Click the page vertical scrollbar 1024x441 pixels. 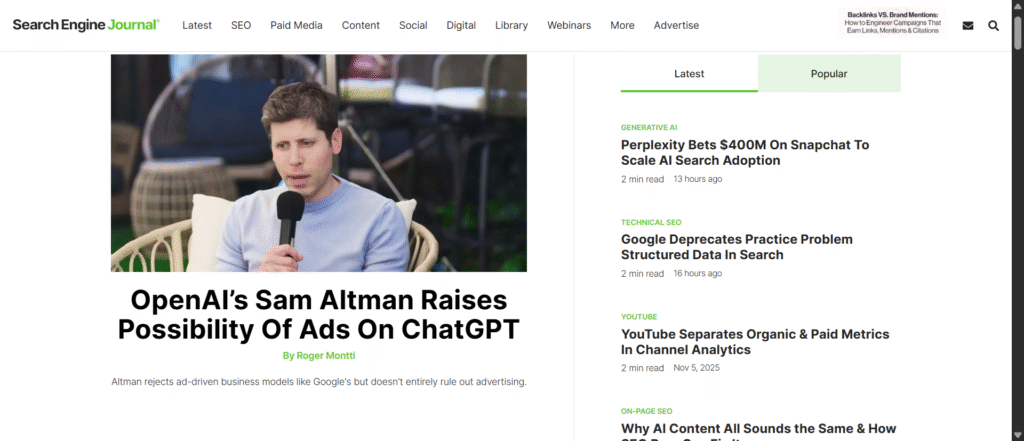[1017, 220]
